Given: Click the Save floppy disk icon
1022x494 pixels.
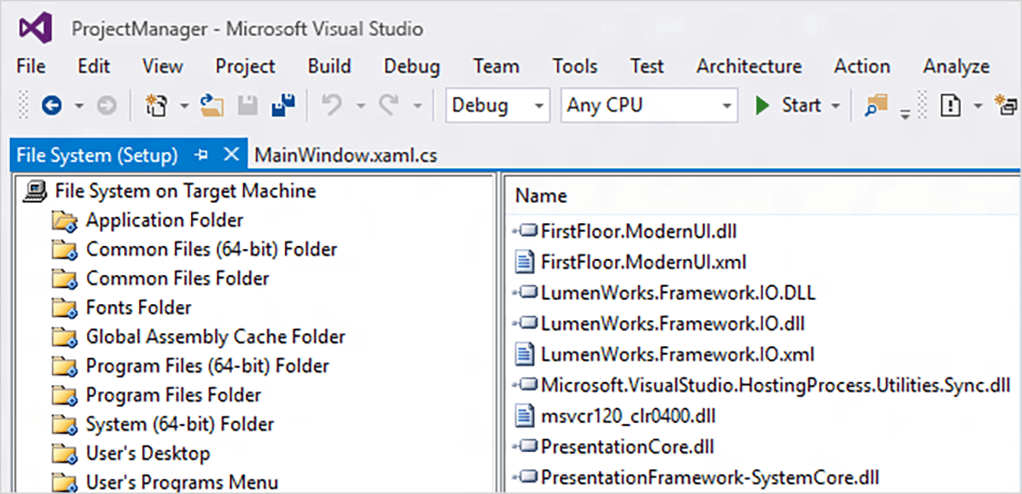Looking at the screenshot, I should [x=248, y=106].
